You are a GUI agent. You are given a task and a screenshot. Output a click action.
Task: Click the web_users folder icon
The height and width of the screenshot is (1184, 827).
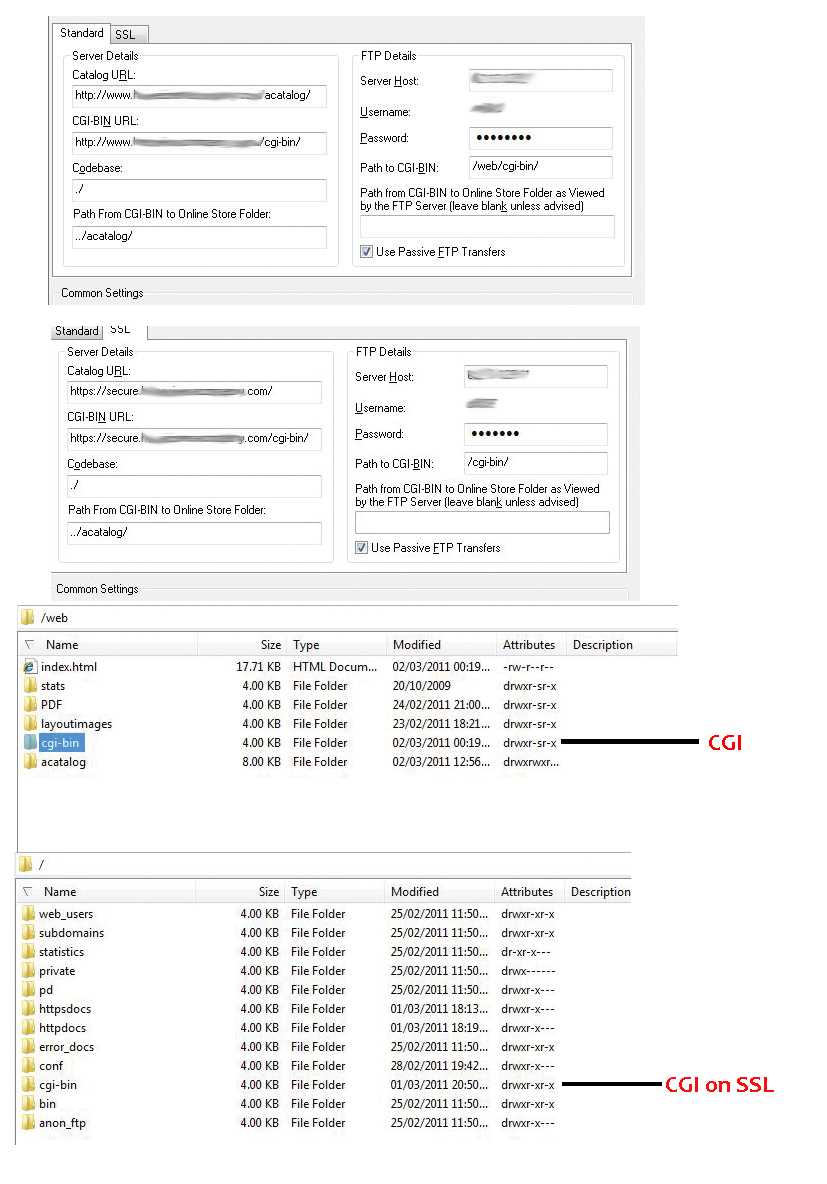click(x=28, y=914)
